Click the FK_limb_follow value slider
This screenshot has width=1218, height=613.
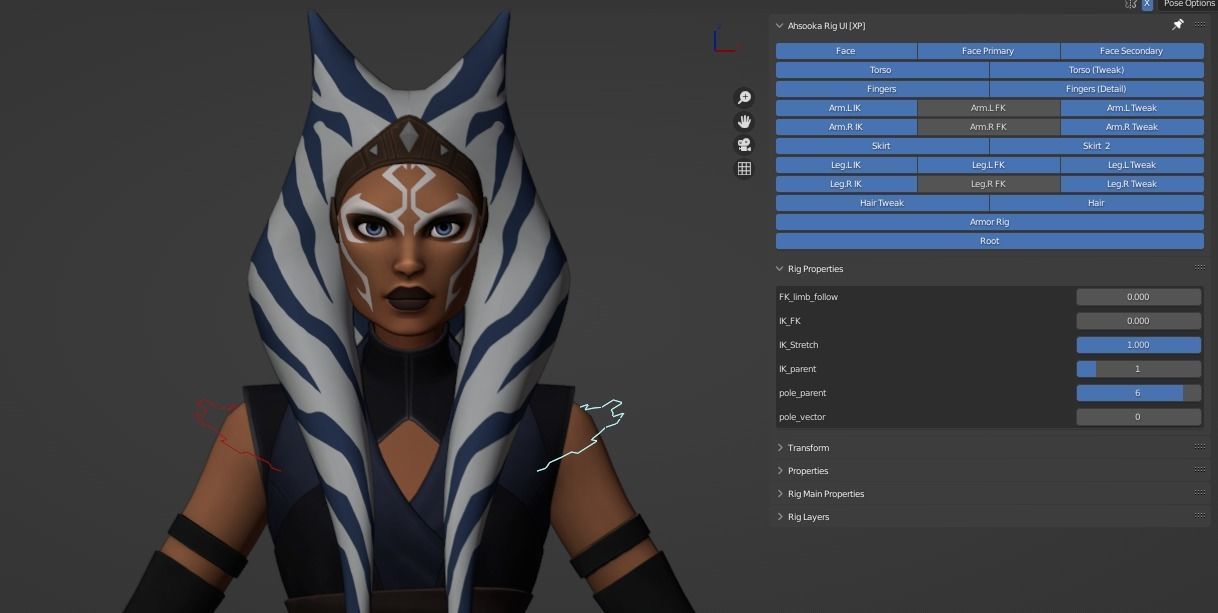1138,297
